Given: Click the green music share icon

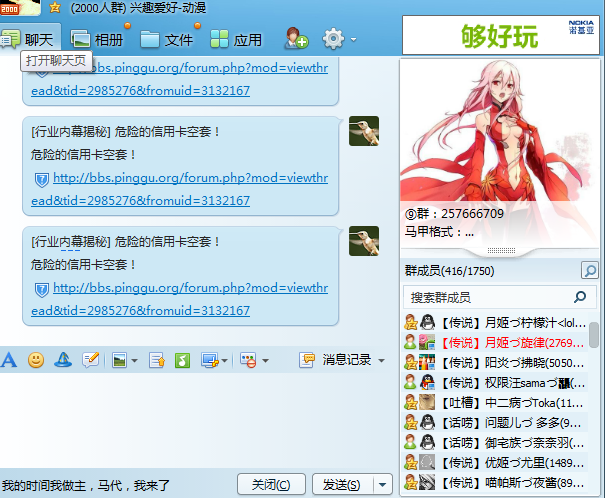Looking at the screenshot, I should click(183, 361).
